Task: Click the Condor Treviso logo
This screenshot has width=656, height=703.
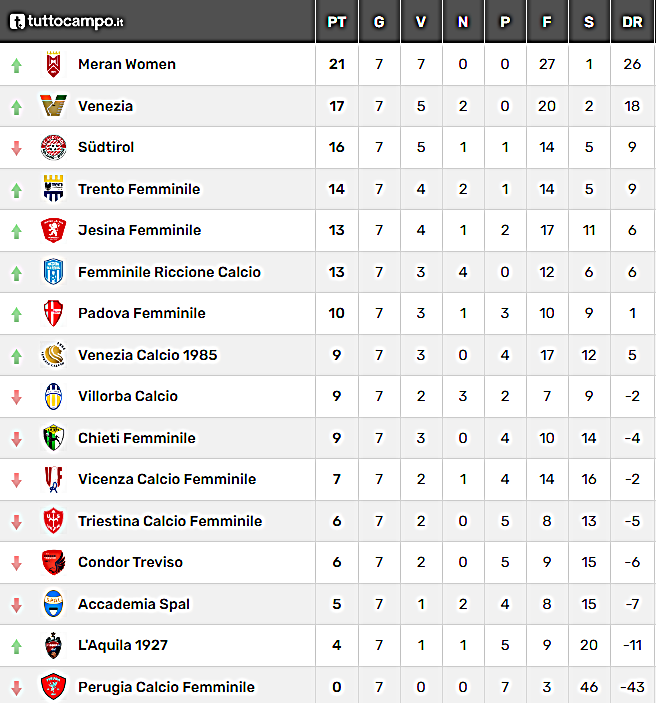Action: (53, 562)
